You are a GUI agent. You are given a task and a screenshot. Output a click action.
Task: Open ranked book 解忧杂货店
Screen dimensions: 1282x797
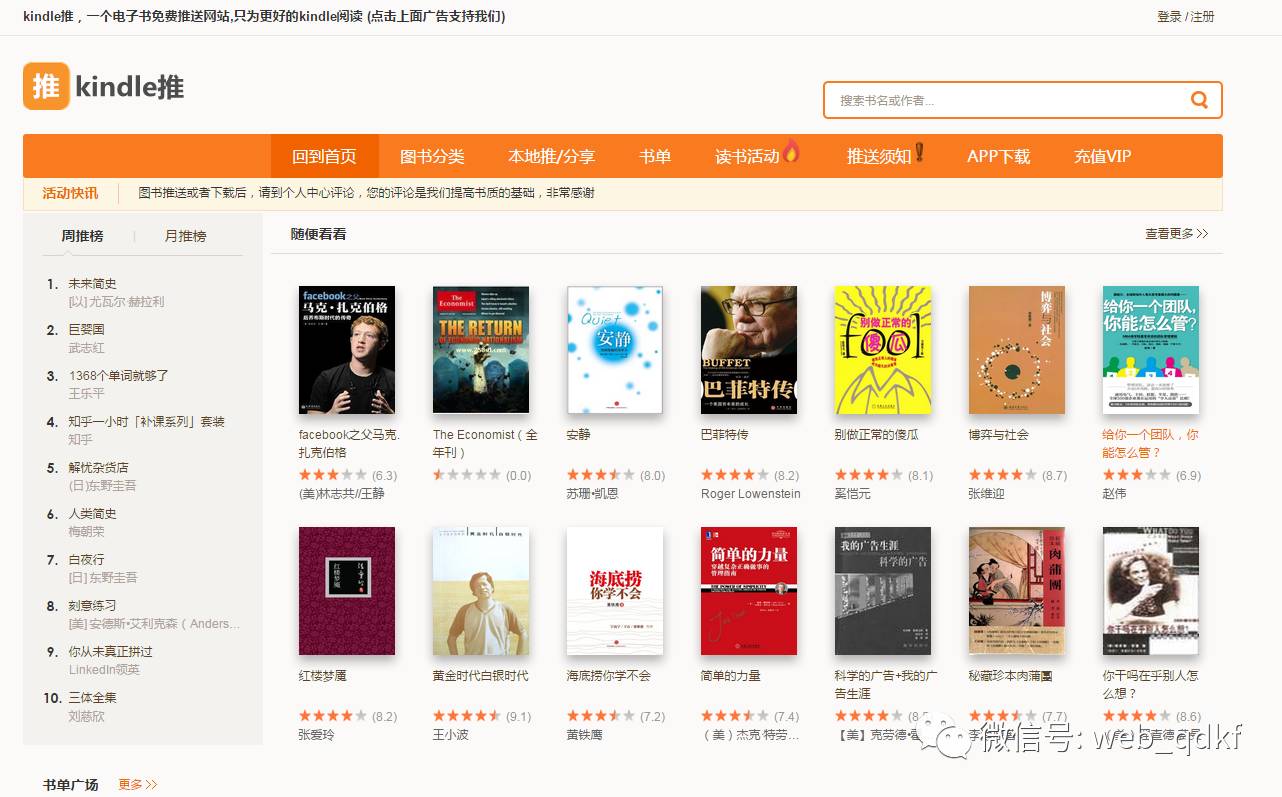[98, 468]
